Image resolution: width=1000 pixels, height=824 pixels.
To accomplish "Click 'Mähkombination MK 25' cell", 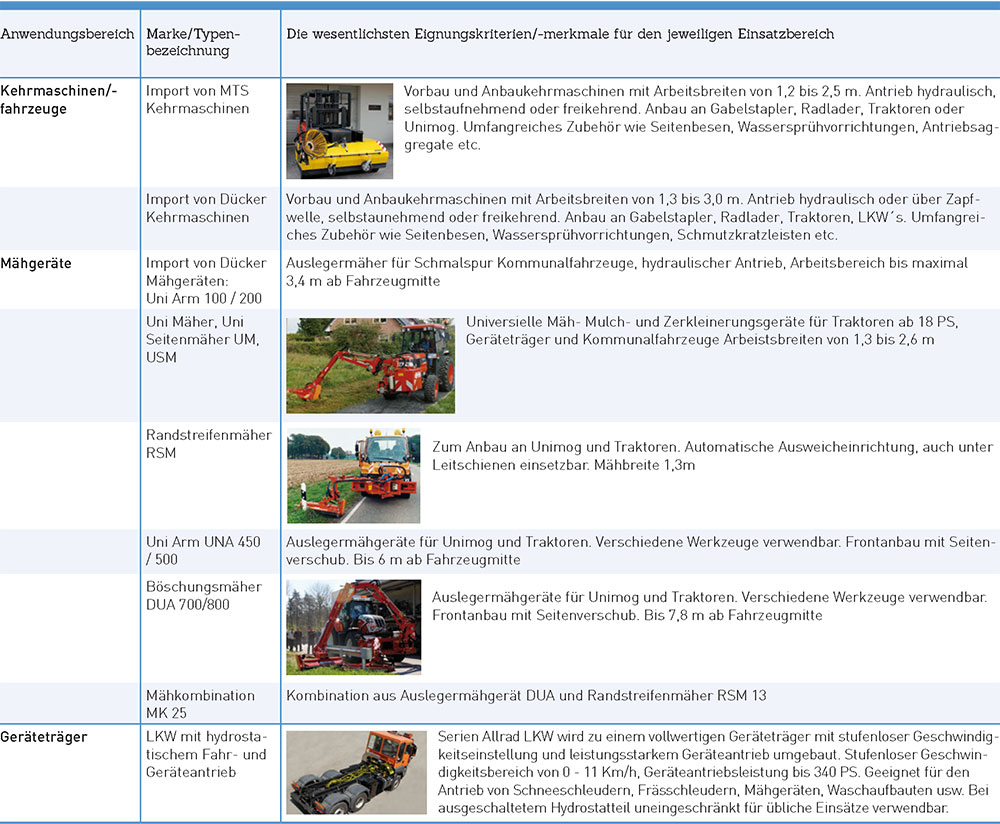I will (200, 704).
